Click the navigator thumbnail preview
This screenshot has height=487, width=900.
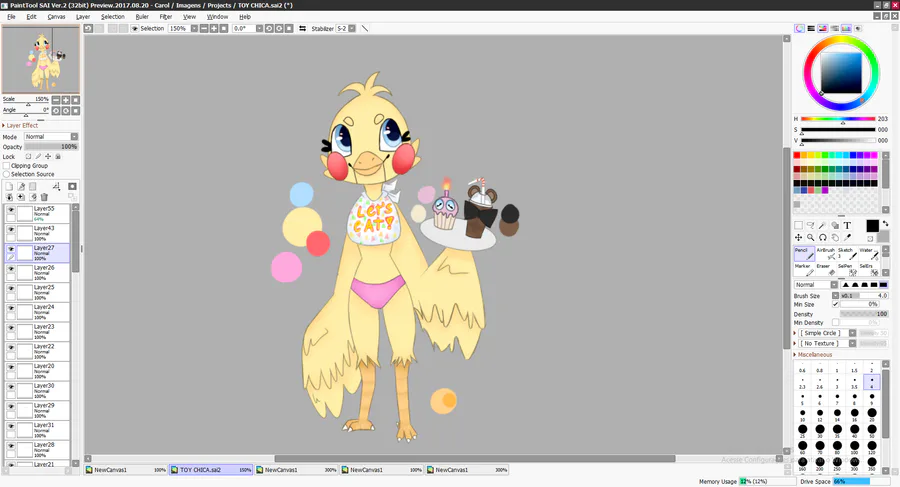pyautogui.click(x=41, y=59)
